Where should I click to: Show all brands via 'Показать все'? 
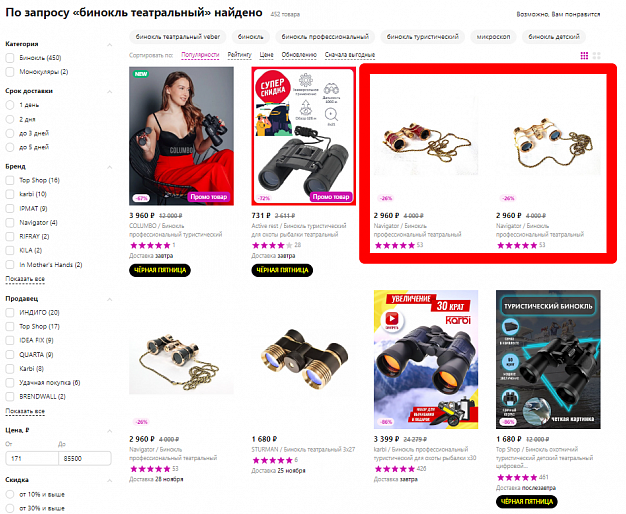coord(25,279)
